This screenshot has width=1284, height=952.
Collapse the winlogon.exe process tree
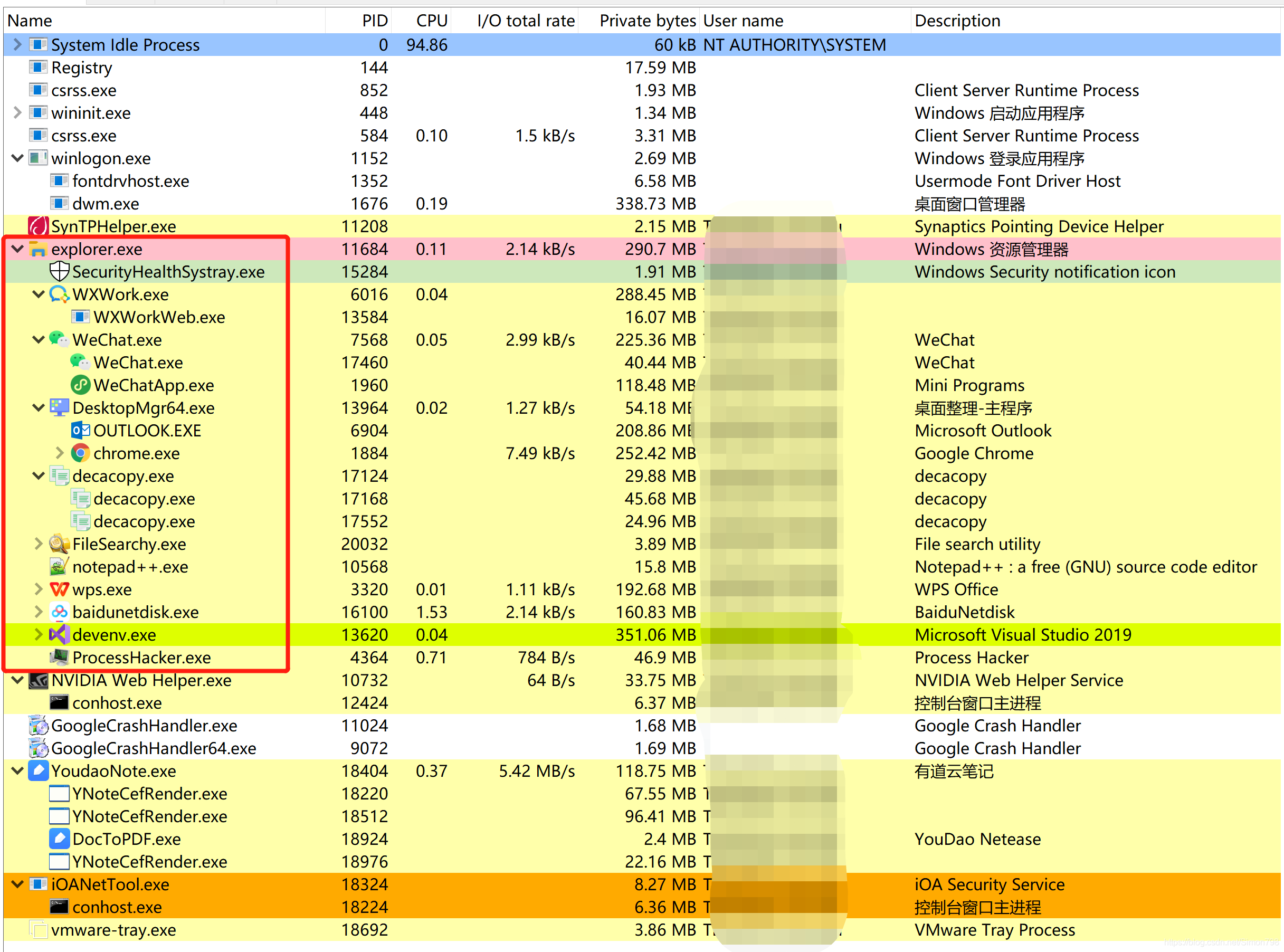(17, 158)
